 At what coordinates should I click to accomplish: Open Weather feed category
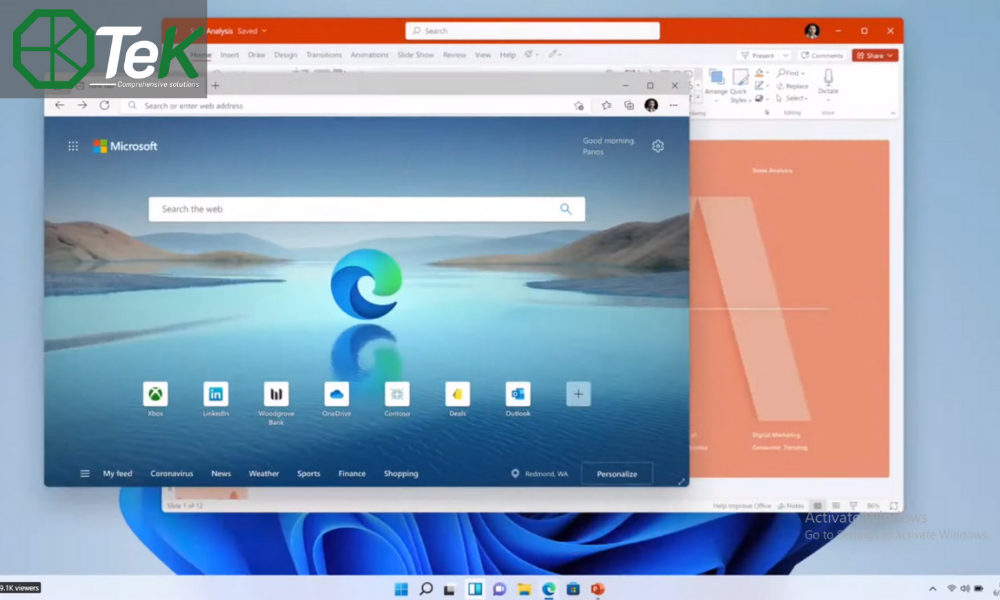pos(263,473)
